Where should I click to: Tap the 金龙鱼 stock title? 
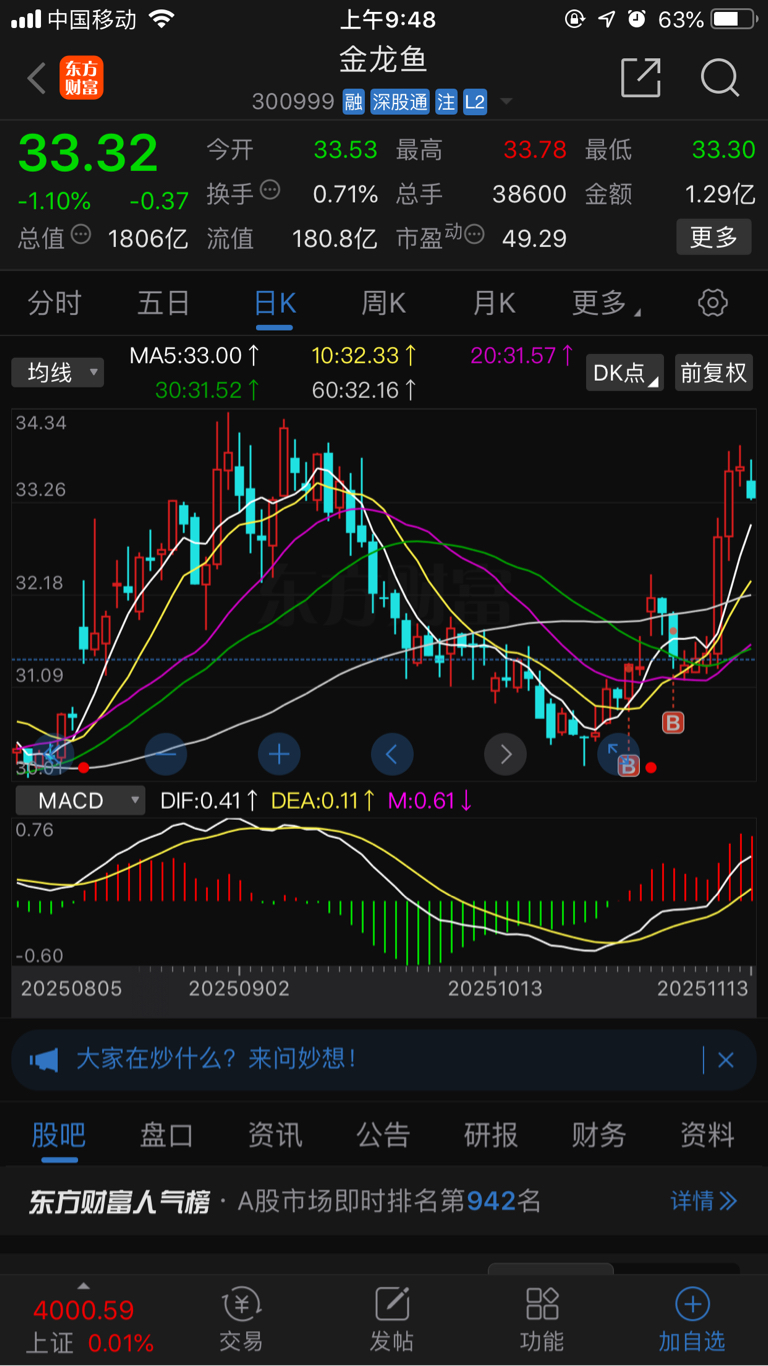[384, 61]
